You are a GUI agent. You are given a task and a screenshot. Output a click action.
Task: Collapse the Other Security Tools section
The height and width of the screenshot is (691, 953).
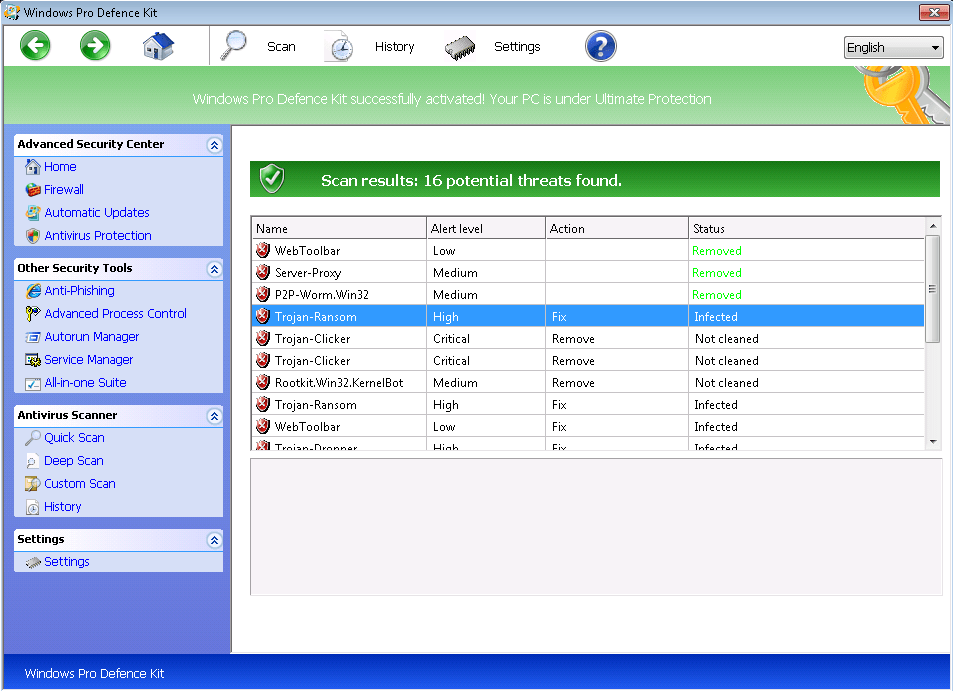pyautogui.click(x=214, y=269)
